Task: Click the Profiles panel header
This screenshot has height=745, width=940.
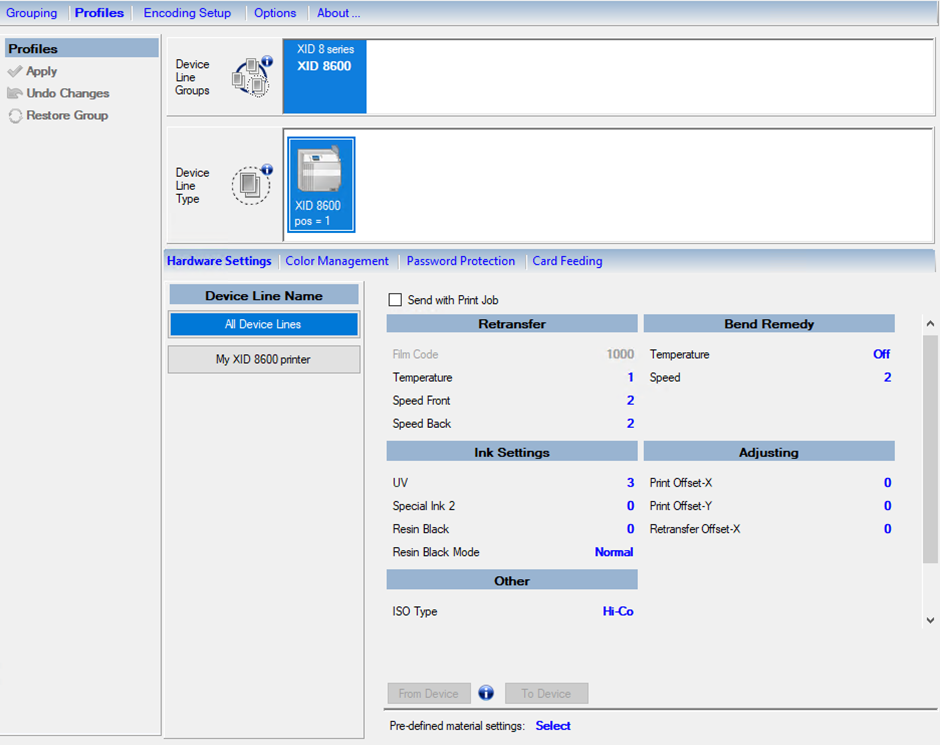Action: click(x=82, y=49)
